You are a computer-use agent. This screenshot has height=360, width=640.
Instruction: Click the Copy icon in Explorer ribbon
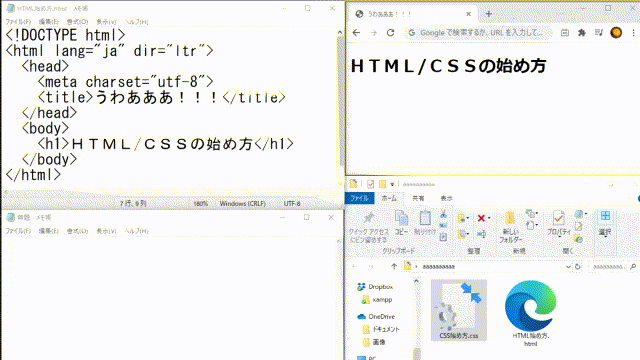tap(402, 218)
